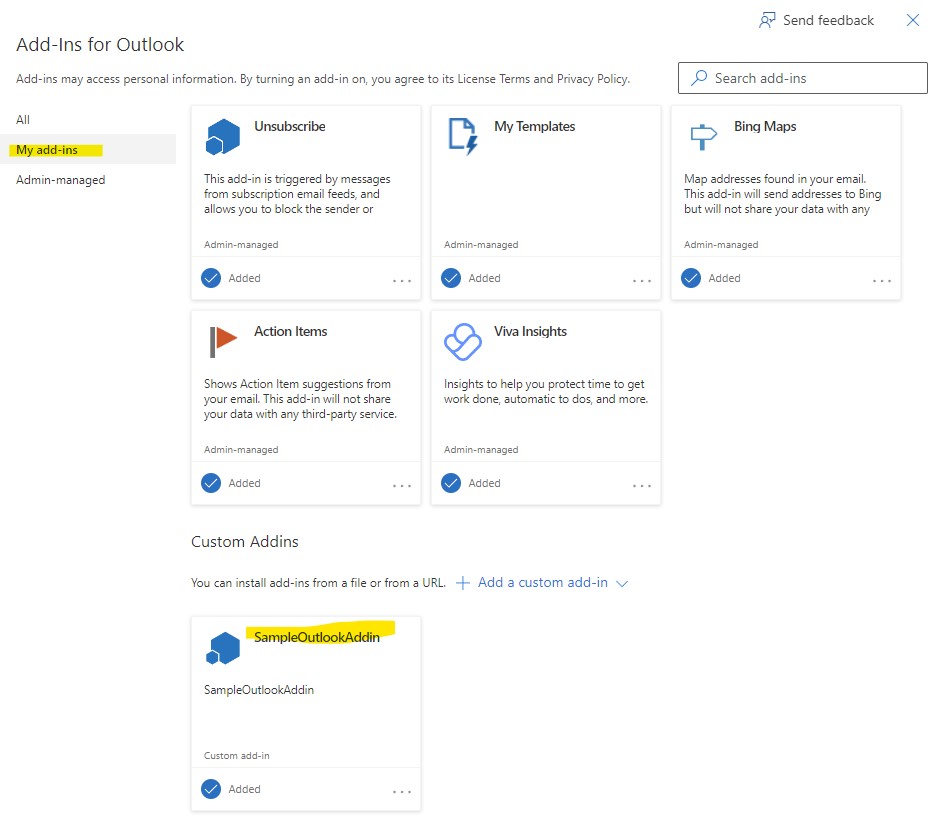Click the search magnifier in Search add-ins
This screenshot has height=822, width=935.
tap(697, 77)
